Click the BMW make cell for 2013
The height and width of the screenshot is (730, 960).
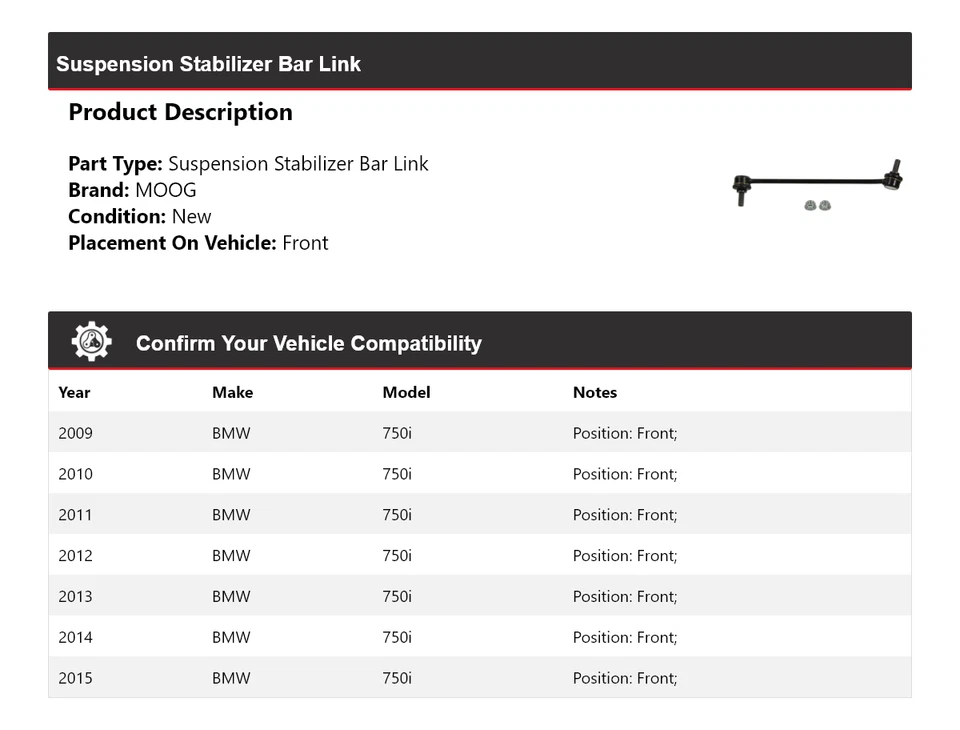(x=231, y=597)
